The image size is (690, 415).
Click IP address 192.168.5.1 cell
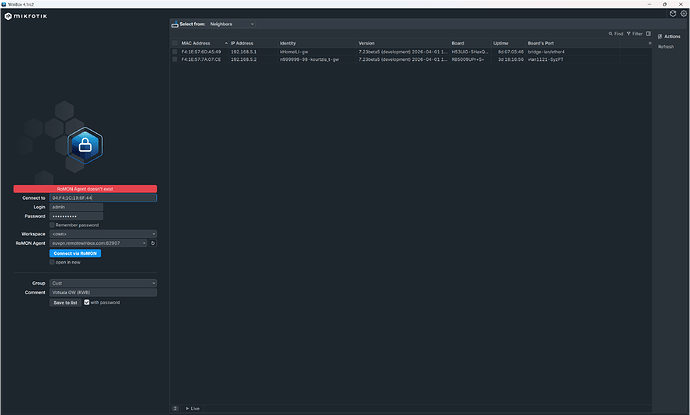[x=243, y=51]
